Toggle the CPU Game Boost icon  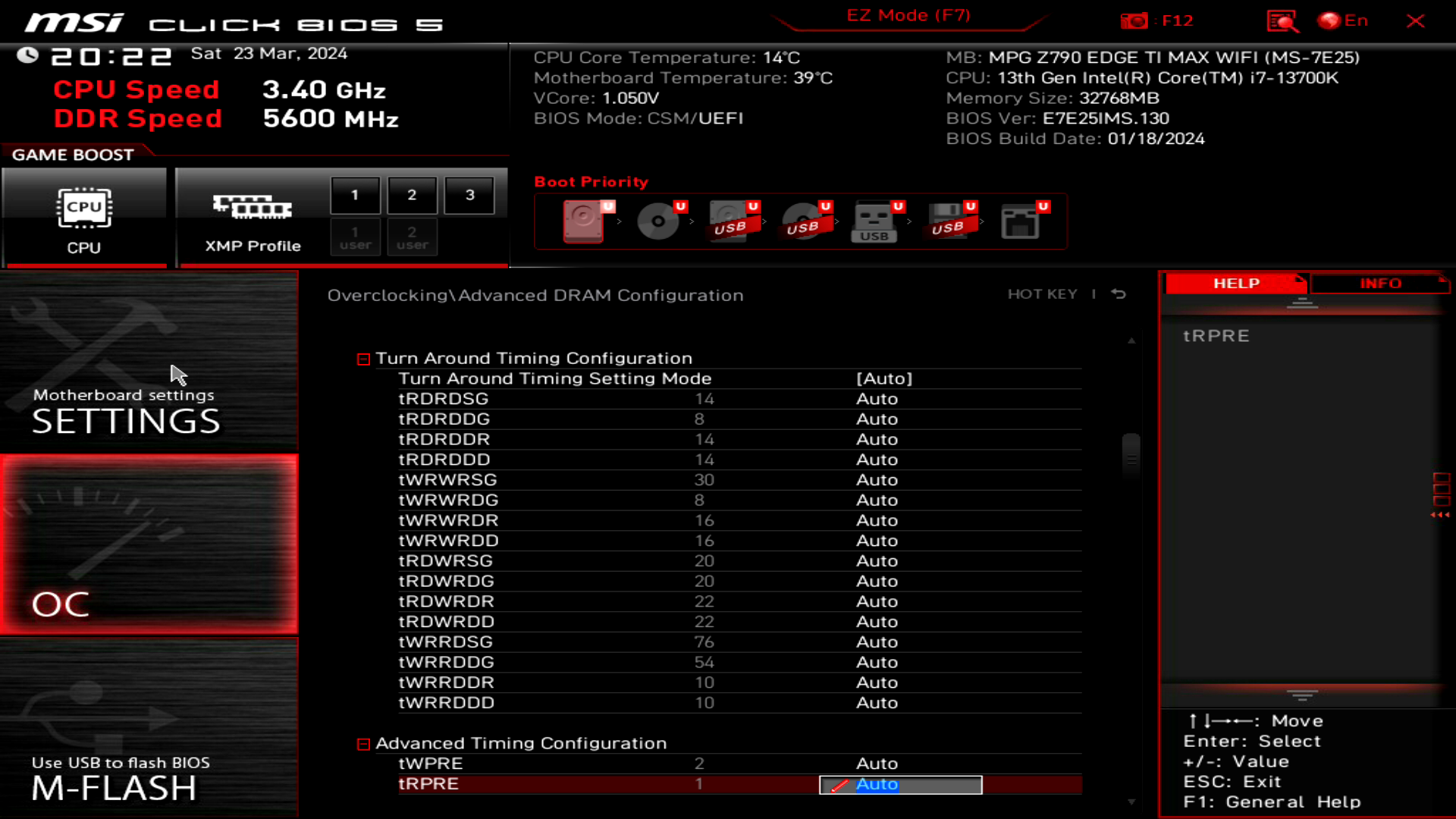[84, 218]
